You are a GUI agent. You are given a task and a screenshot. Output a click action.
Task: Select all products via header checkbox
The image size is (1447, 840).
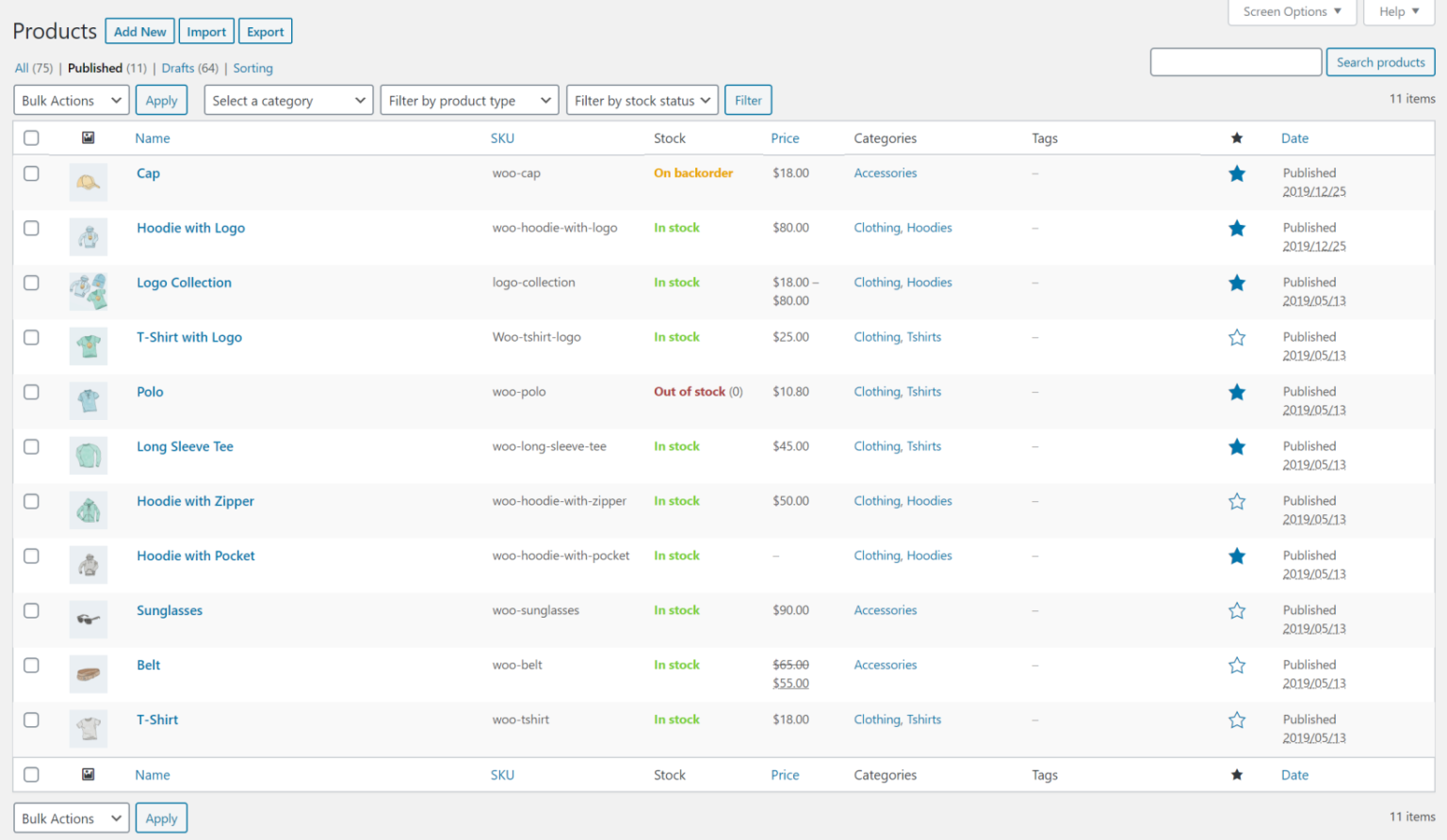tap(31, 137)
